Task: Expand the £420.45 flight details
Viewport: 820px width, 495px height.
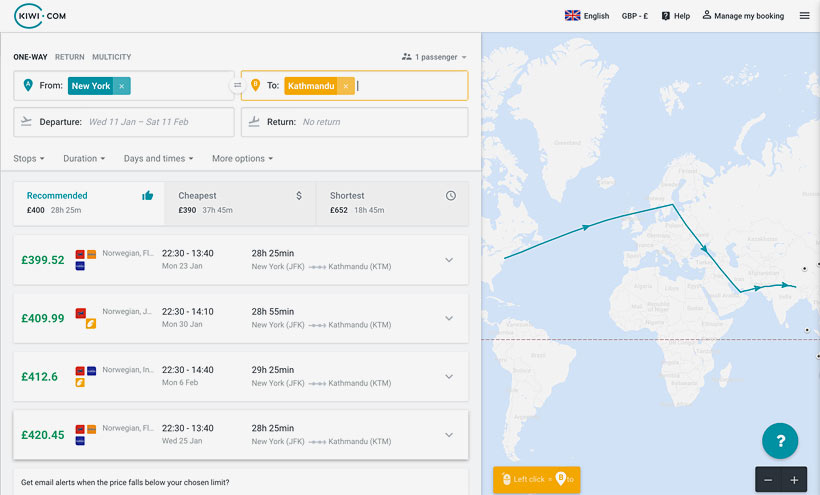Action: (449, 434)
